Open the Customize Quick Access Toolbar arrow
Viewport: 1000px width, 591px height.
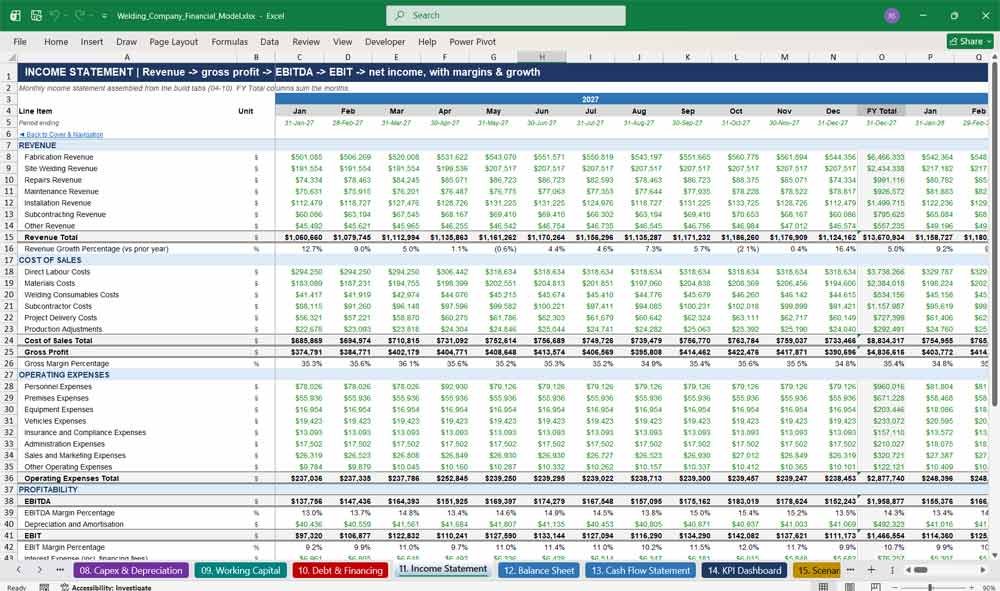pyautogui.click(x=104, y=16)
